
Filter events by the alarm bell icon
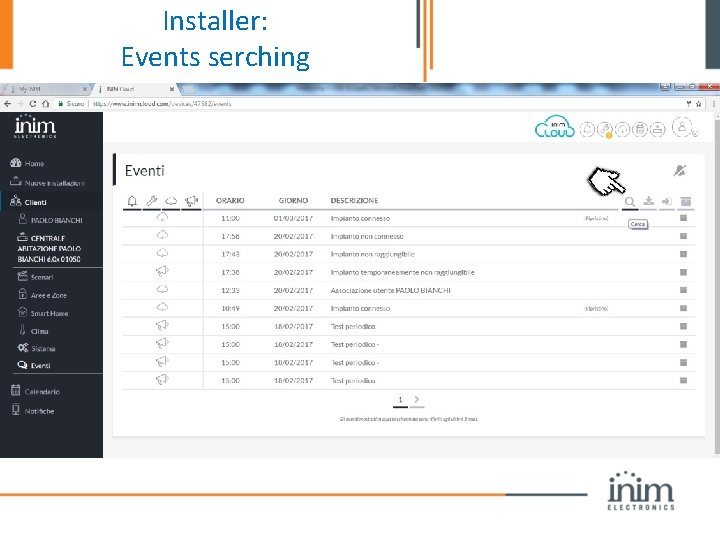[132, 201]
